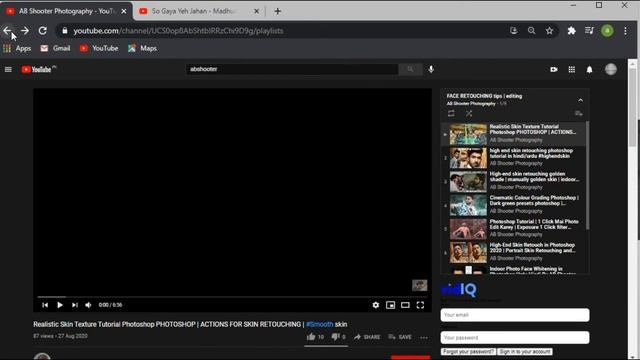Open Chrome's three-dot menu
Viewport: 640px width, 360px height.
(625, 31)
